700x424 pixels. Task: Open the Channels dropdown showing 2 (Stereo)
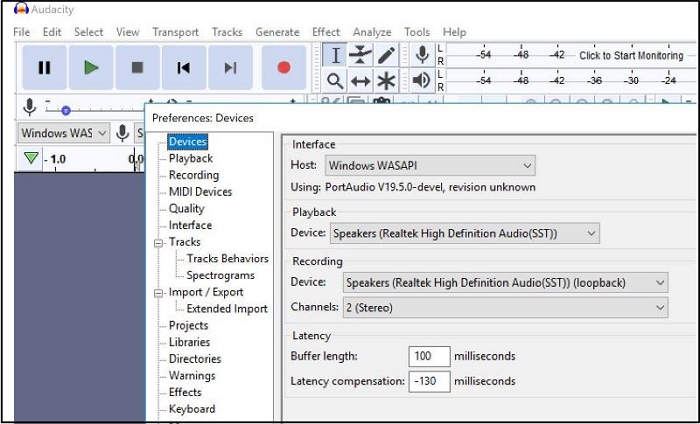505,308
